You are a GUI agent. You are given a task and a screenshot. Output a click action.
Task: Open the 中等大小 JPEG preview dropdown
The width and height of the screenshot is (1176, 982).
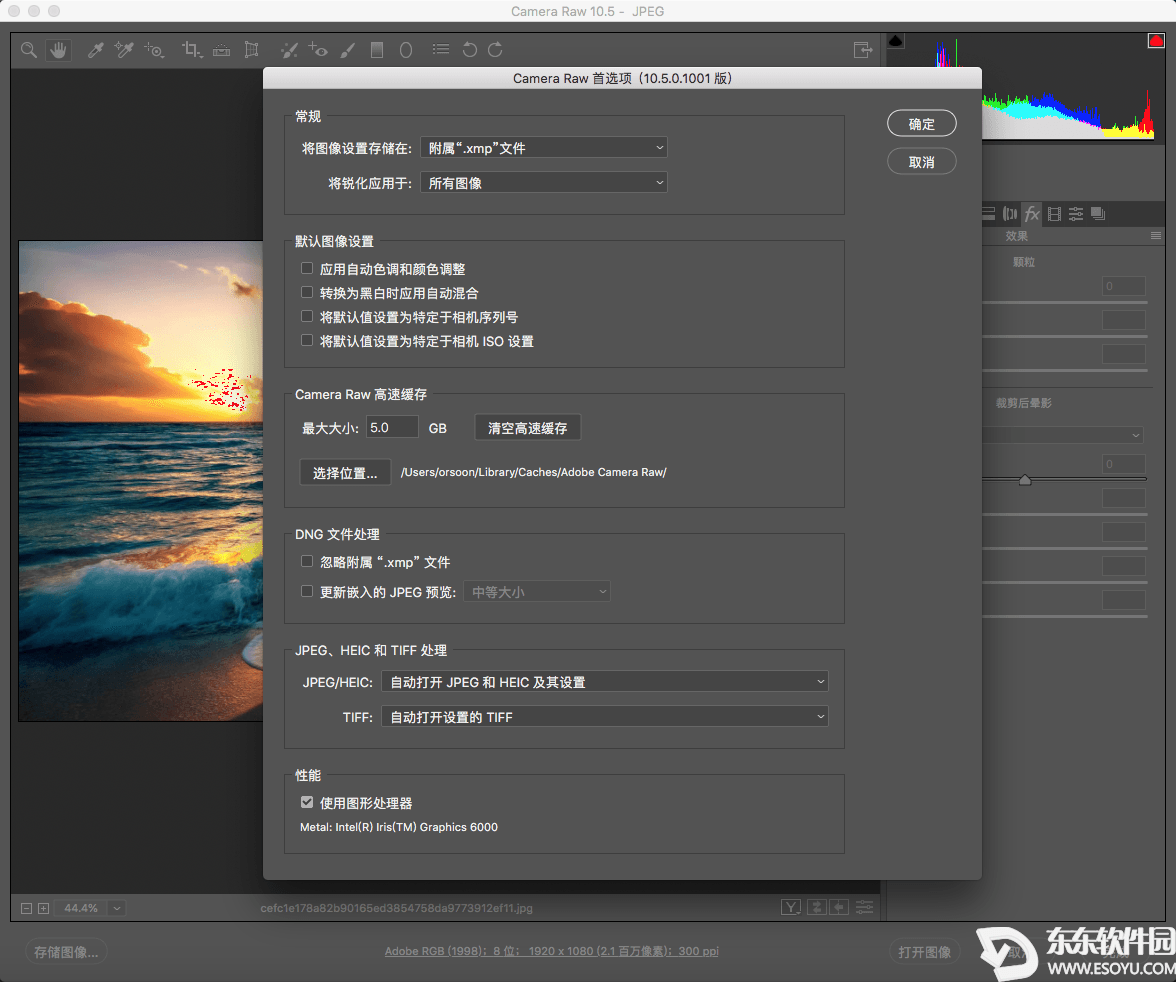coord(537,591)
